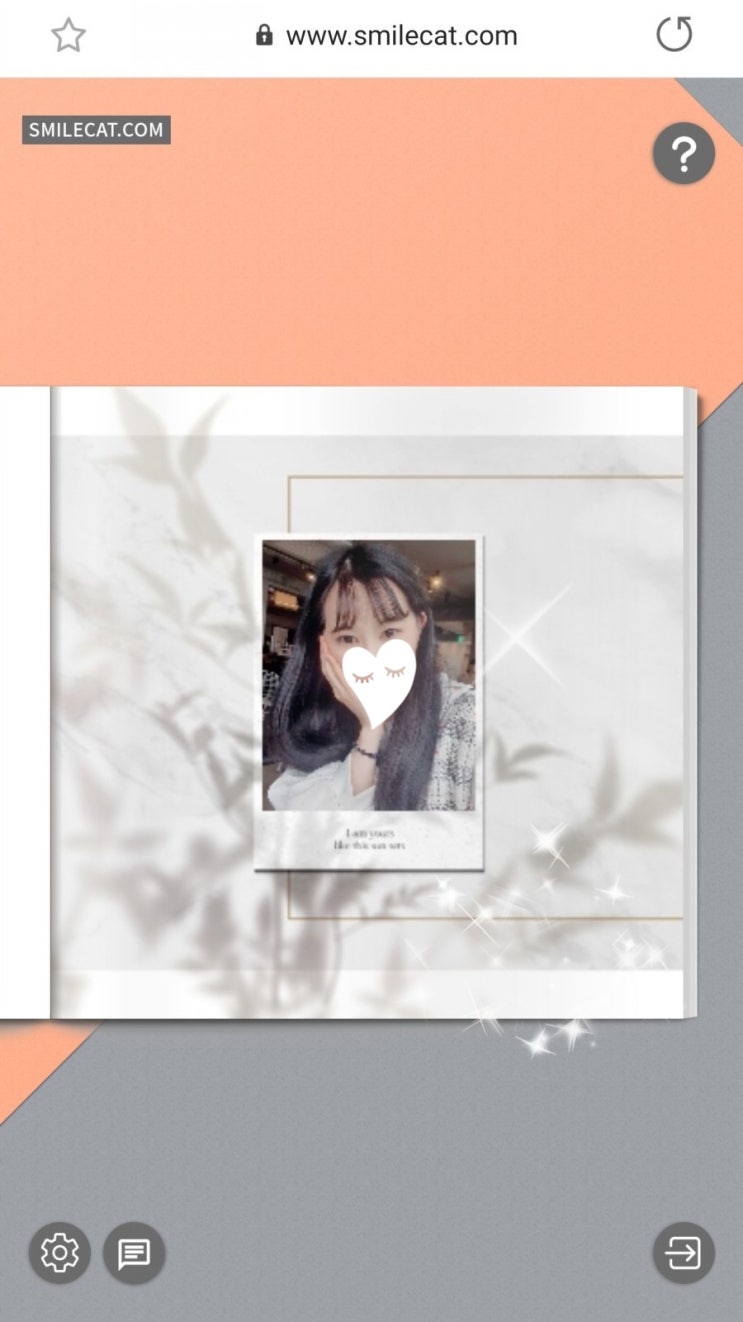Reload the page with refresh icon

pyautogui.click(x=674, y=35)
